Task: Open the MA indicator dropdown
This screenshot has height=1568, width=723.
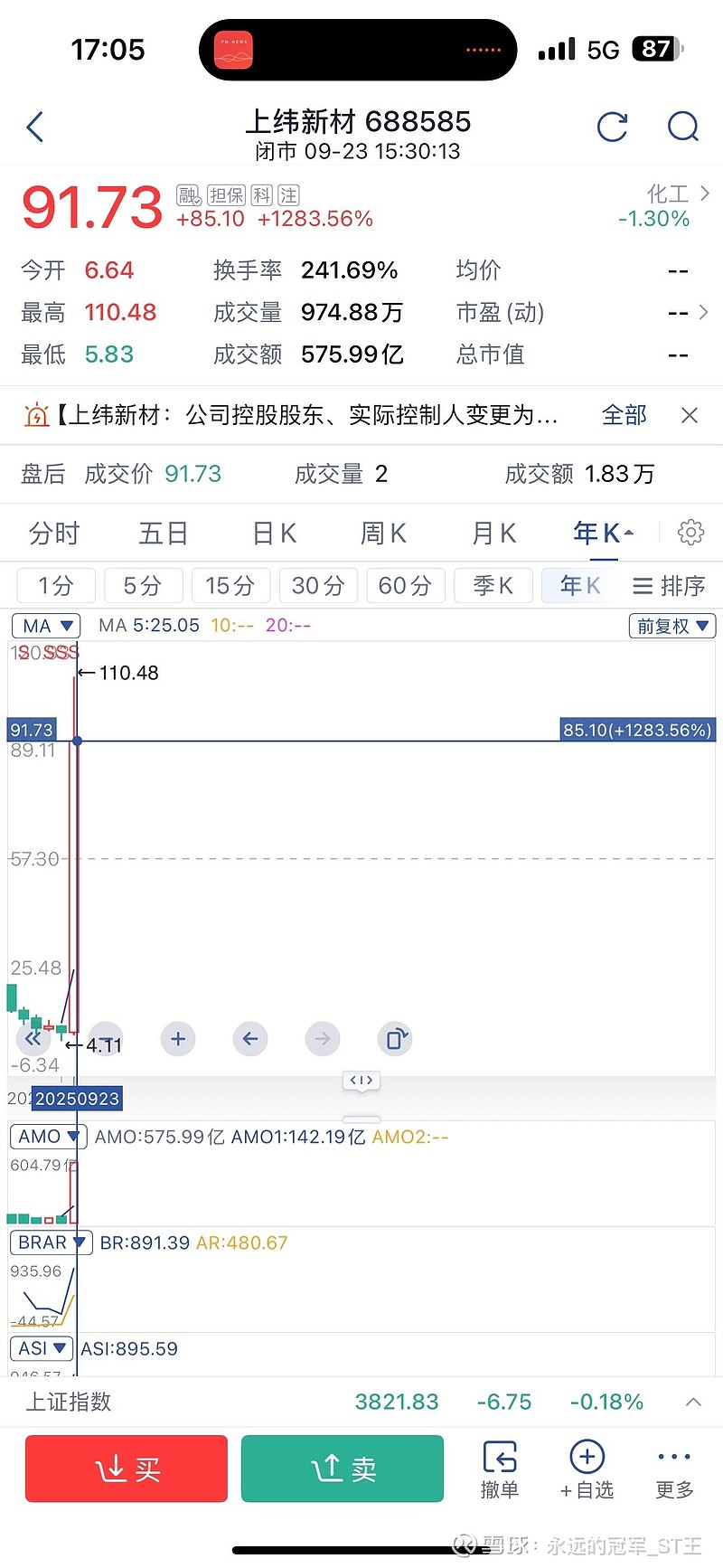Action: pyautogui.click(x=46, y=626)
